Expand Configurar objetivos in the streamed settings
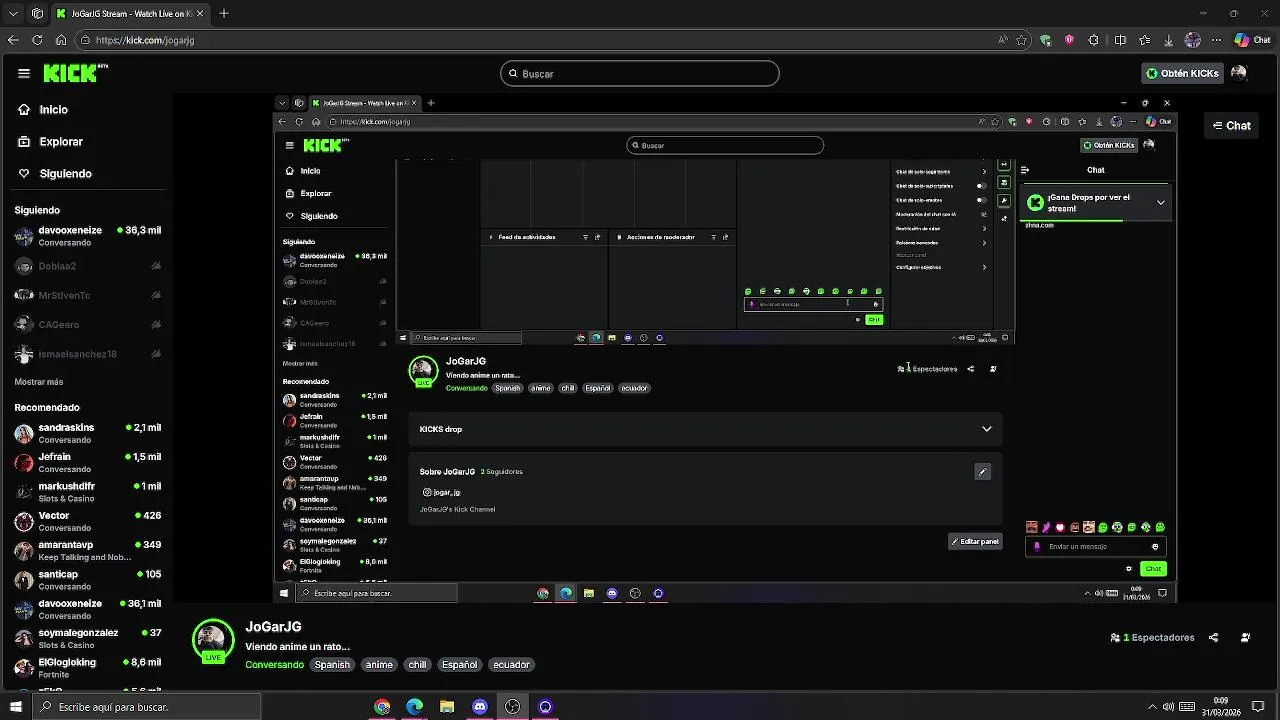This screenshot has width=1280, height=720. [x=984, y=267]
